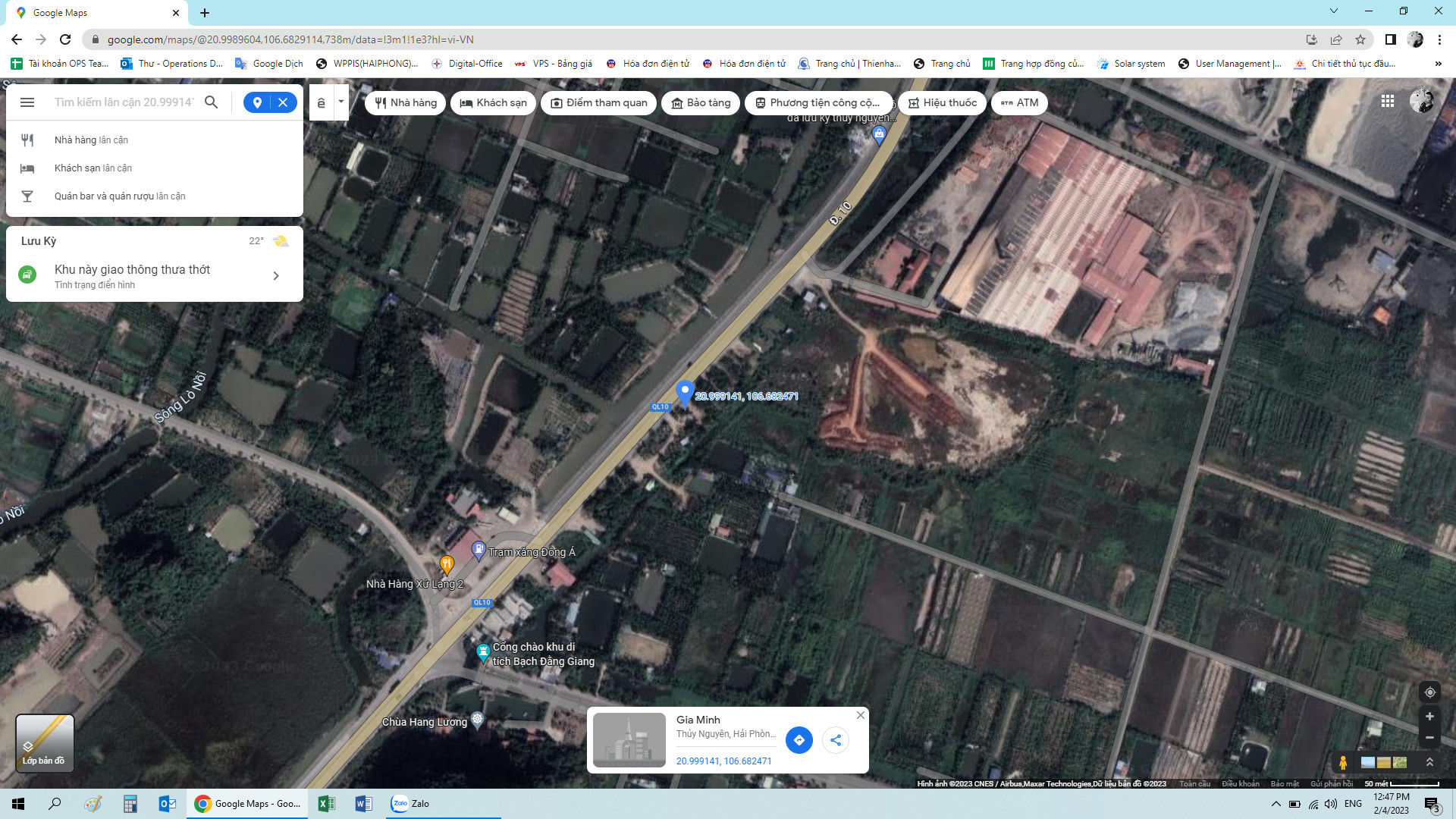1456x819 pixels.
Task: Click the search magnifier icon
Action: [212, 102]
